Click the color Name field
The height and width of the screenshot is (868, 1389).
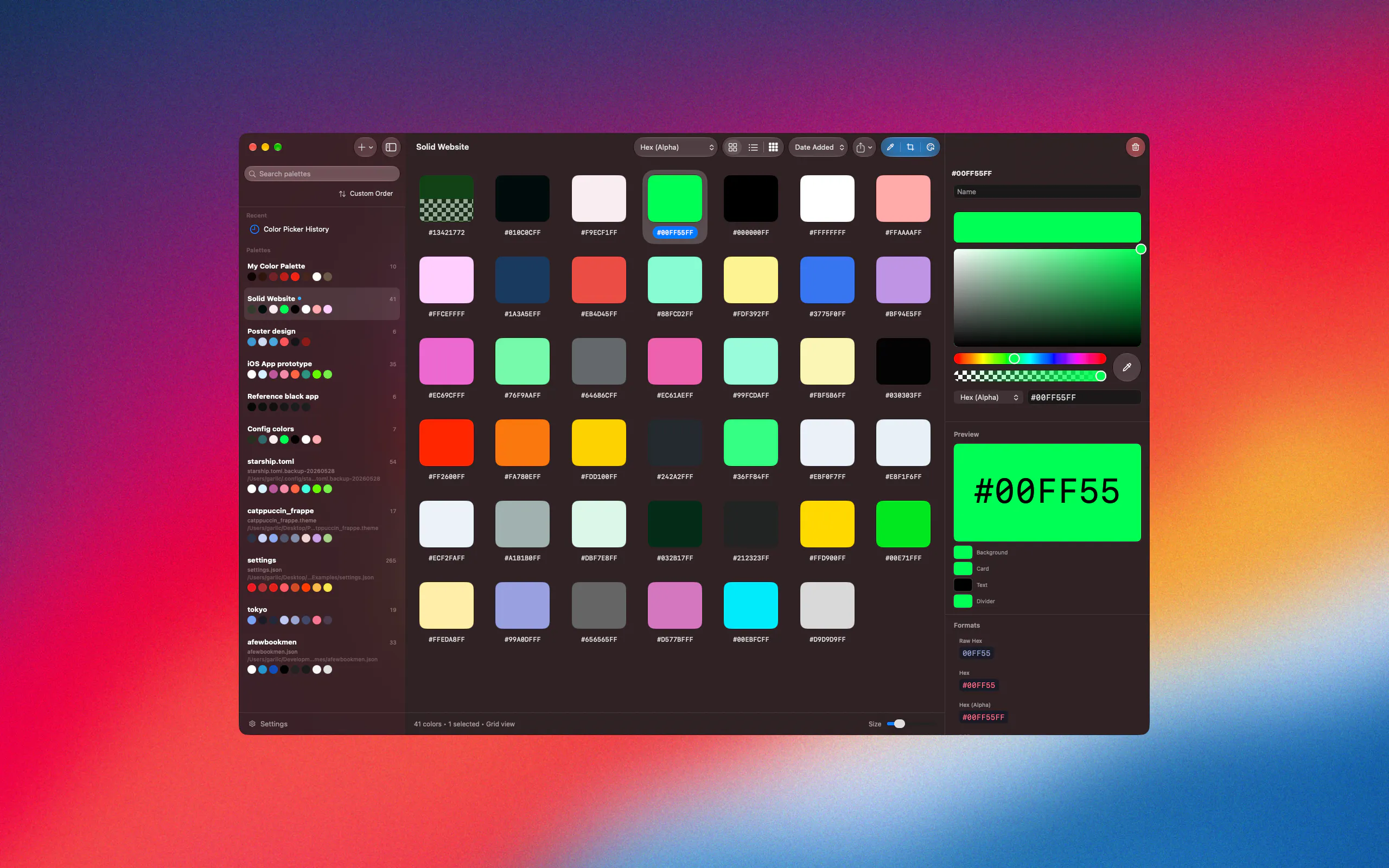tap(1047, 192)
